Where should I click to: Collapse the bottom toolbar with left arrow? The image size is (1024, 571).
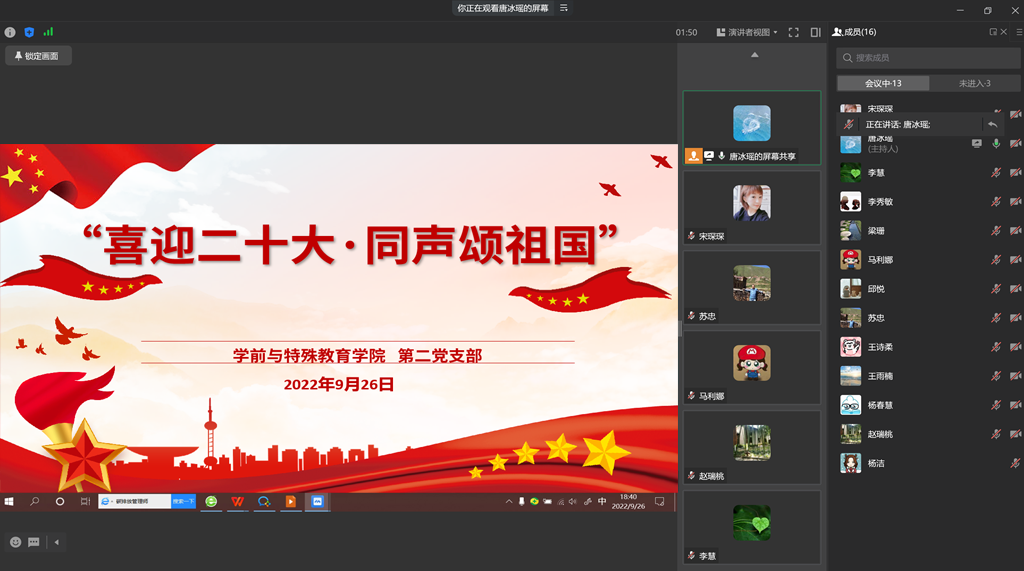[56, 542]
